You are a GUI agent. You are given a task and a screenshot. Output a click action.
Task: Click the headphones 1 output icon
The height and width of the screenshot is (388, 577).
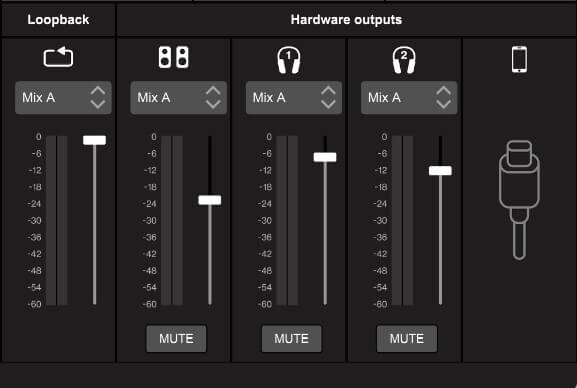pos(288,60)
